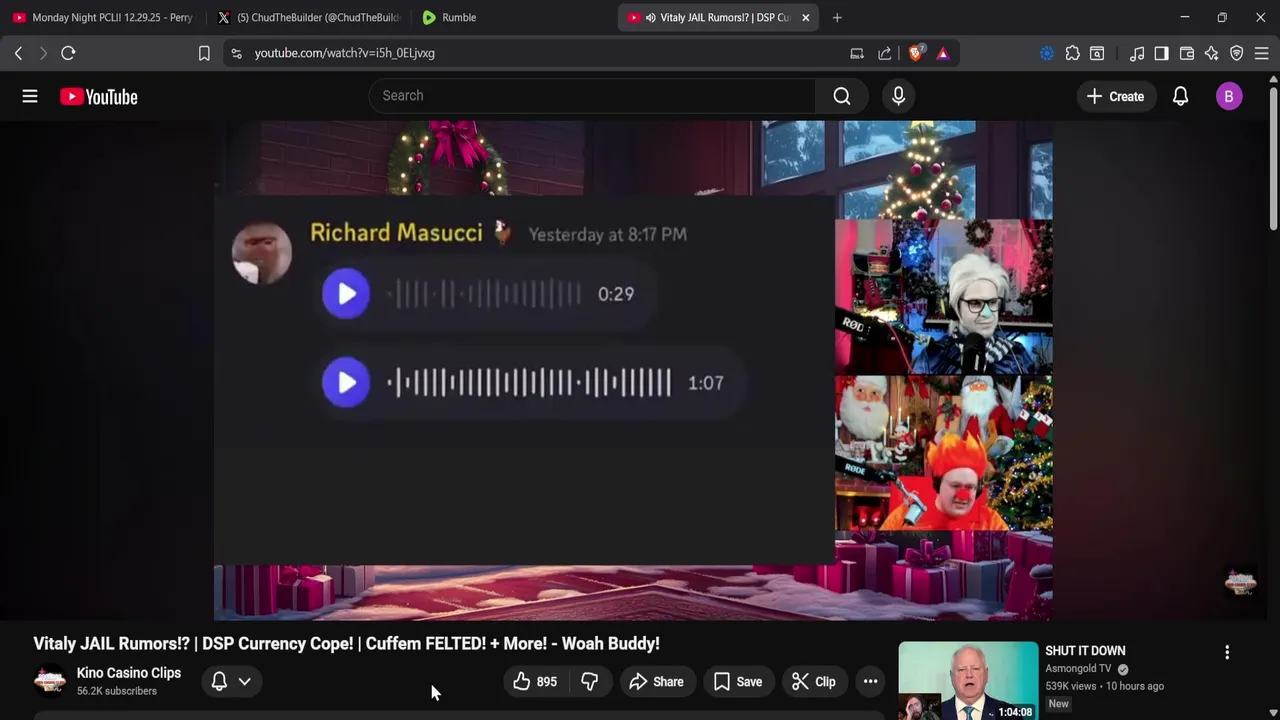View site information icon in address bar
The height and width of the screenshot is (720, 1280).
236,53
